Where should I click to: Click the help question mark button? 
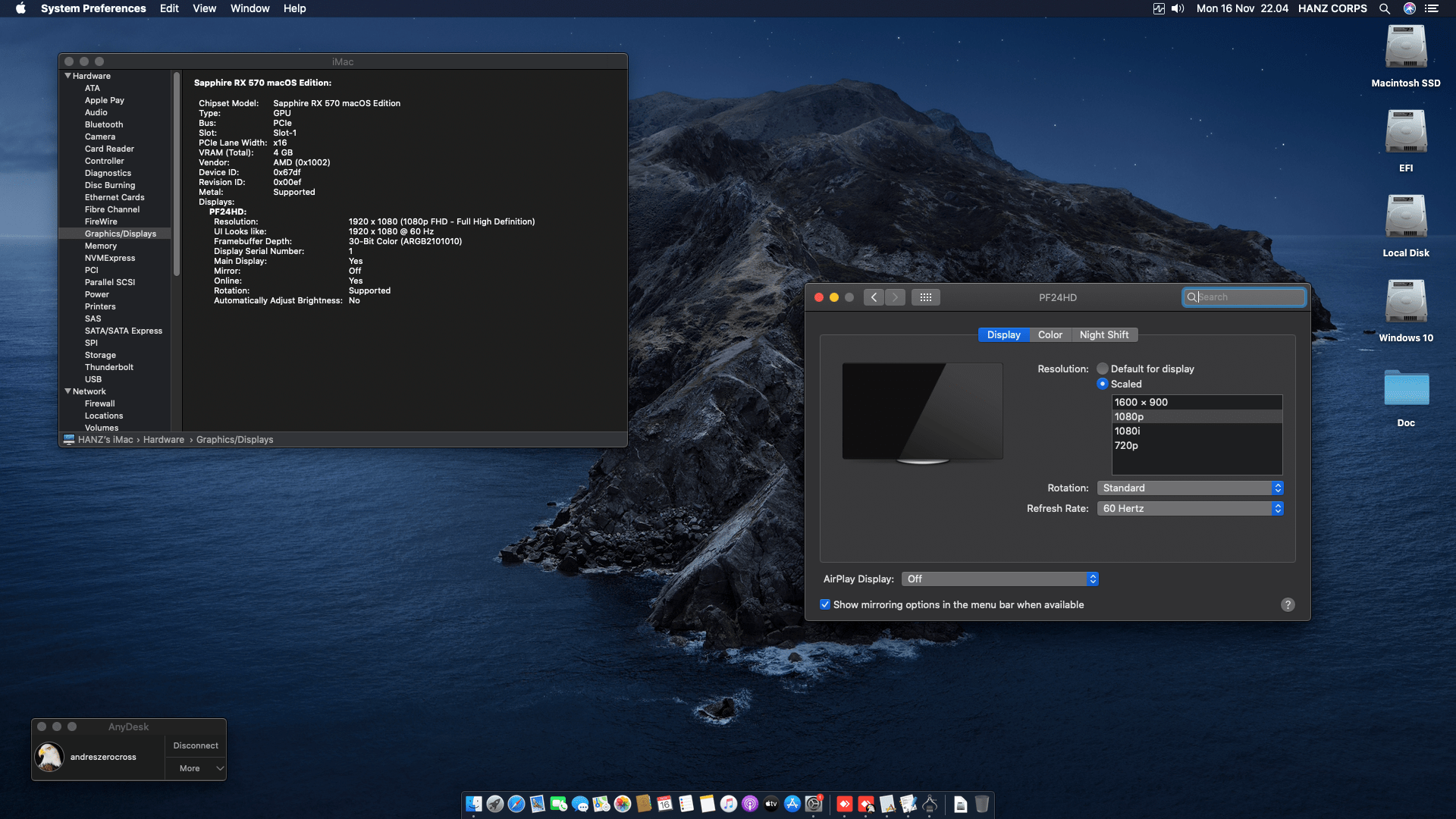[1287, 605]
